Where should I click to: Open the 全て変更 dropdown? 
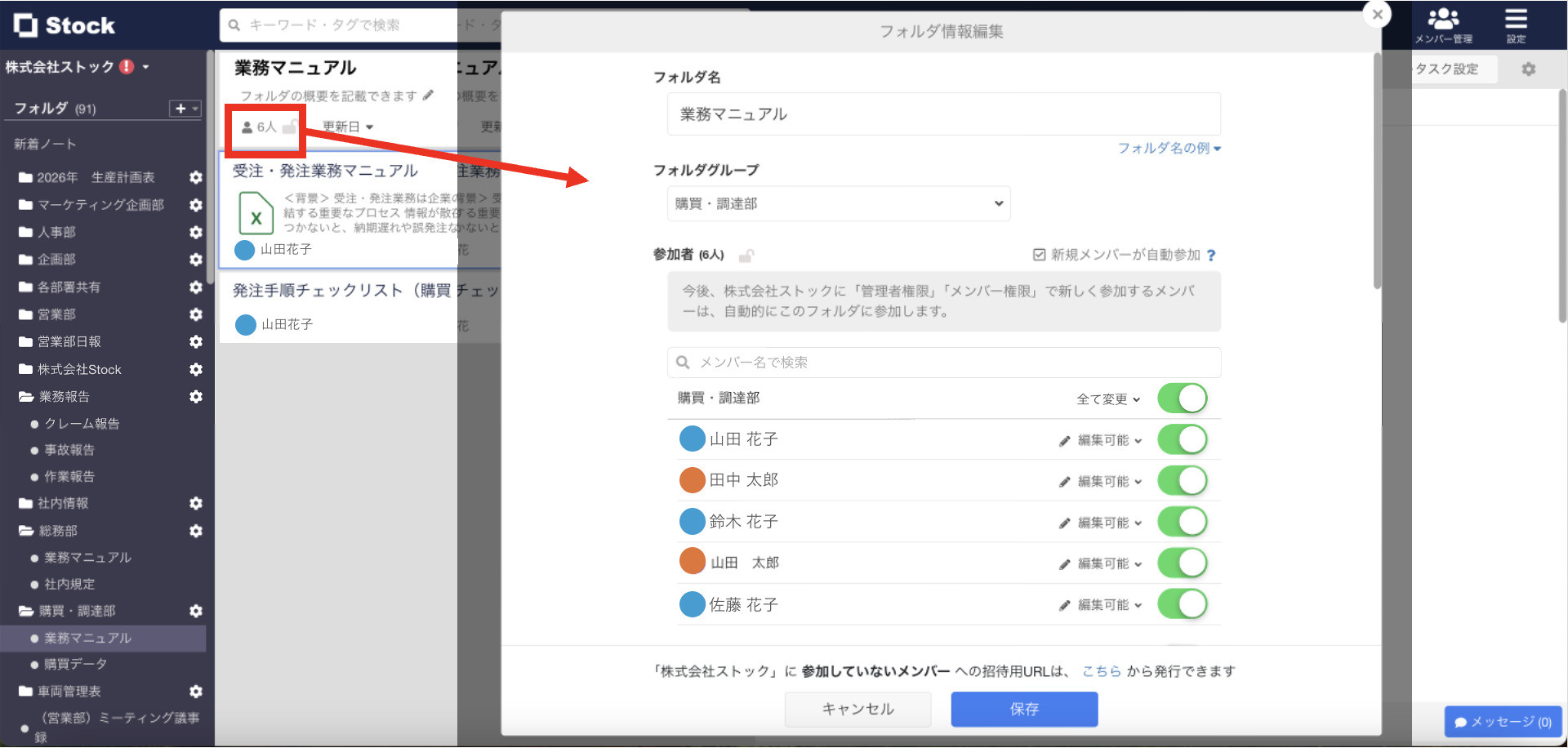[1109, 398]
